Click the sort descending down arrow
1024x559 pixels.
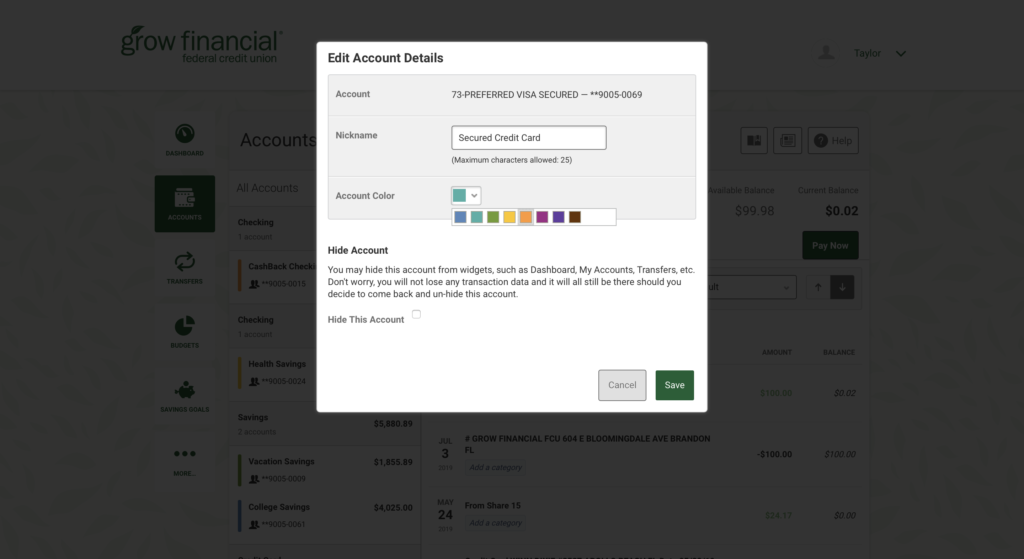842,287
